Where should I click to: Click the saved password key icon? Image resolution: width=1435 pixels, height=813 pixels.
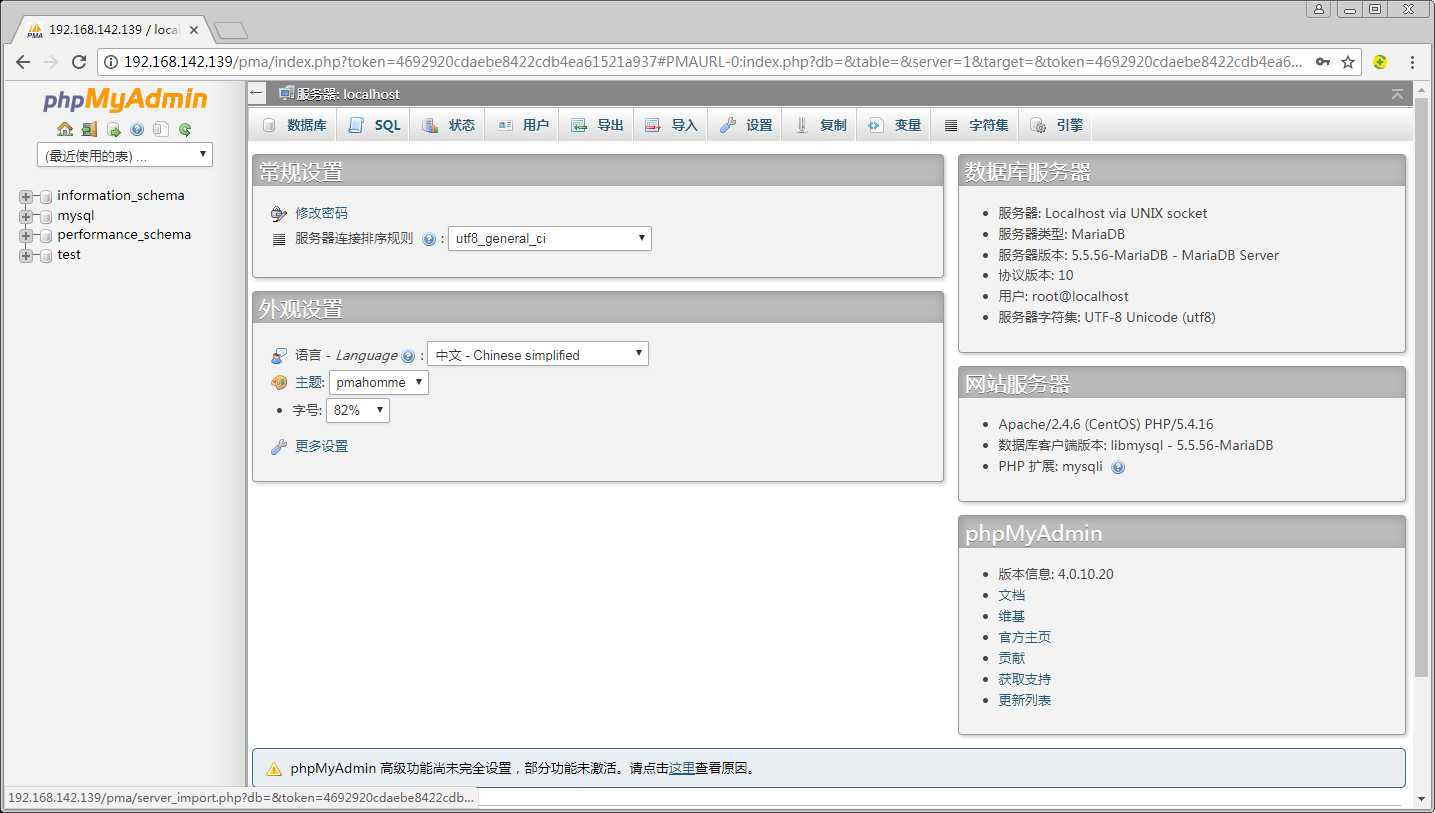tap(1322, 62)
